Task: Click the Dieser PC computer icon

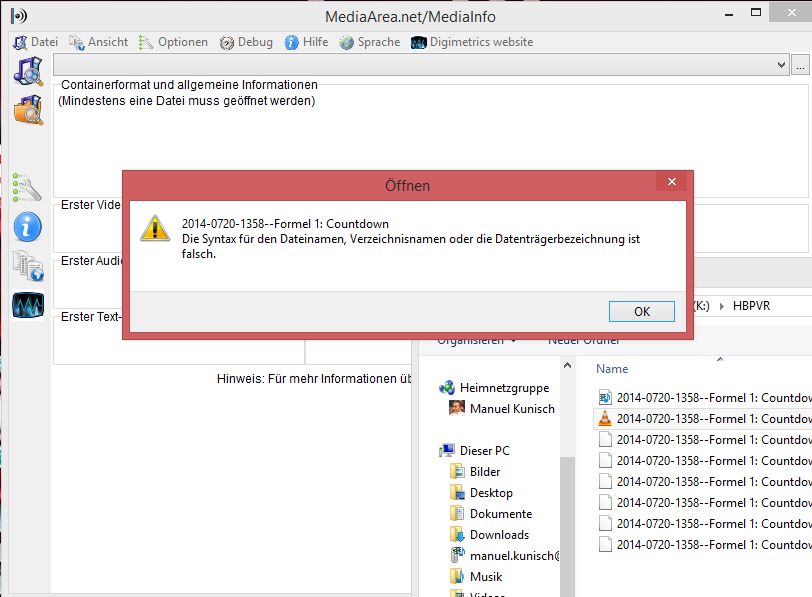Action: (447, 450)
